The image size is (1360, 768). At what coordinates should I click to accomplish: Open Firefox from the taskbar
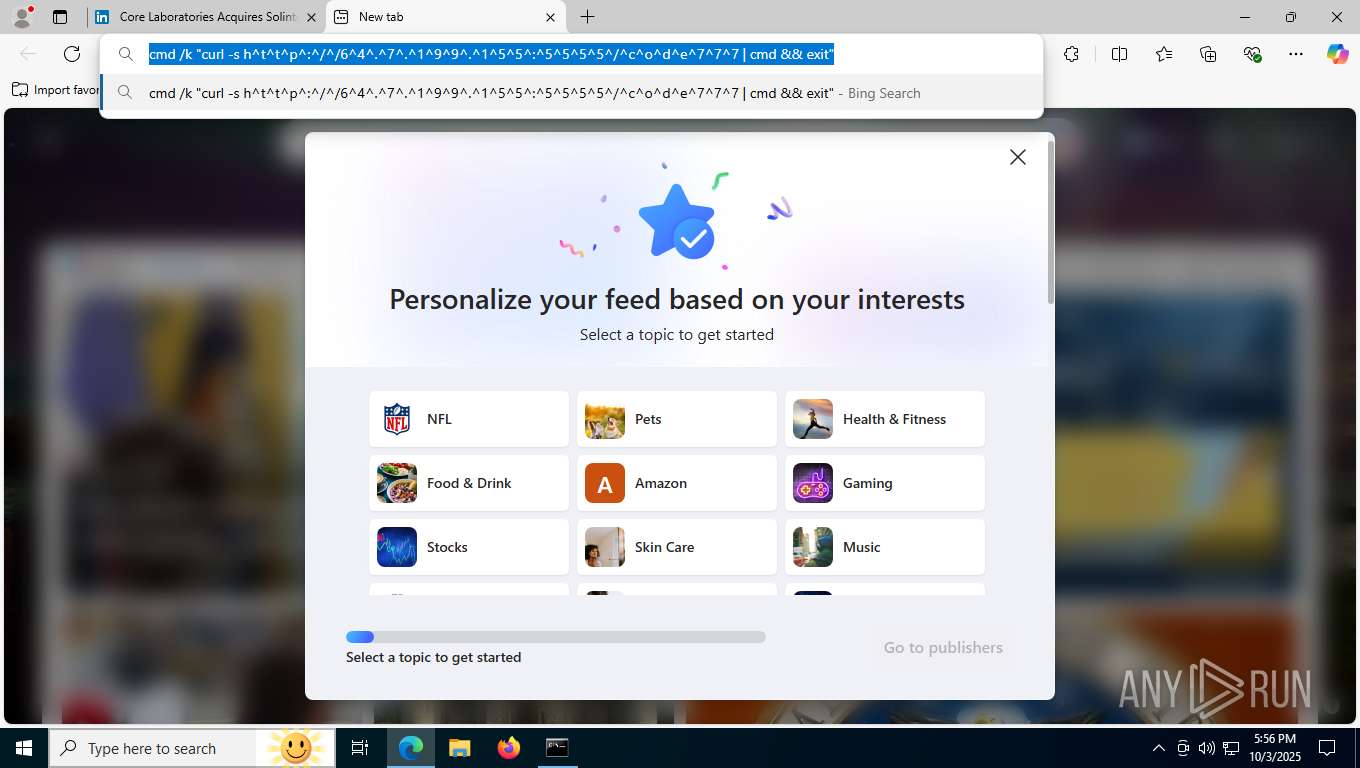[x=508, y=748]
